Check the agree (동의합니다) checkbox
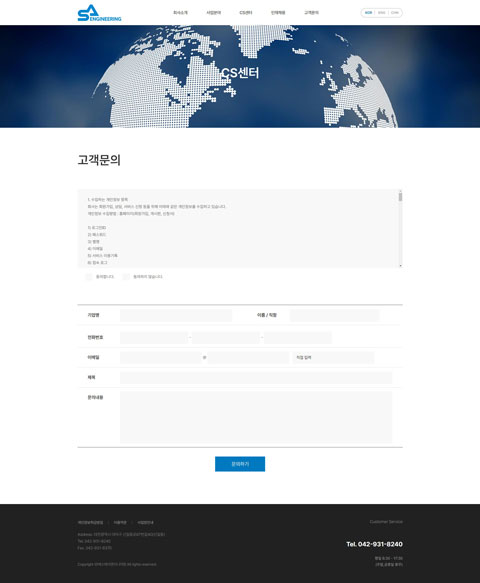Screen dimensions: 480x583 (x=89, y=277)
